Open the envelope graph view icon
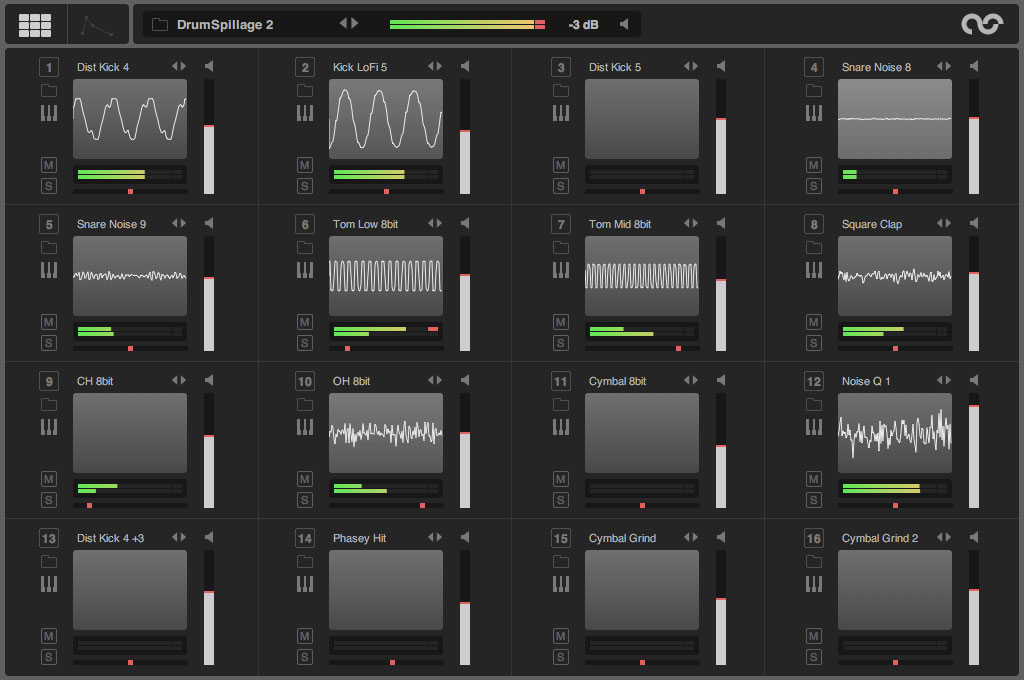This screenshot has width=1024, height=680. coord(97,24)
